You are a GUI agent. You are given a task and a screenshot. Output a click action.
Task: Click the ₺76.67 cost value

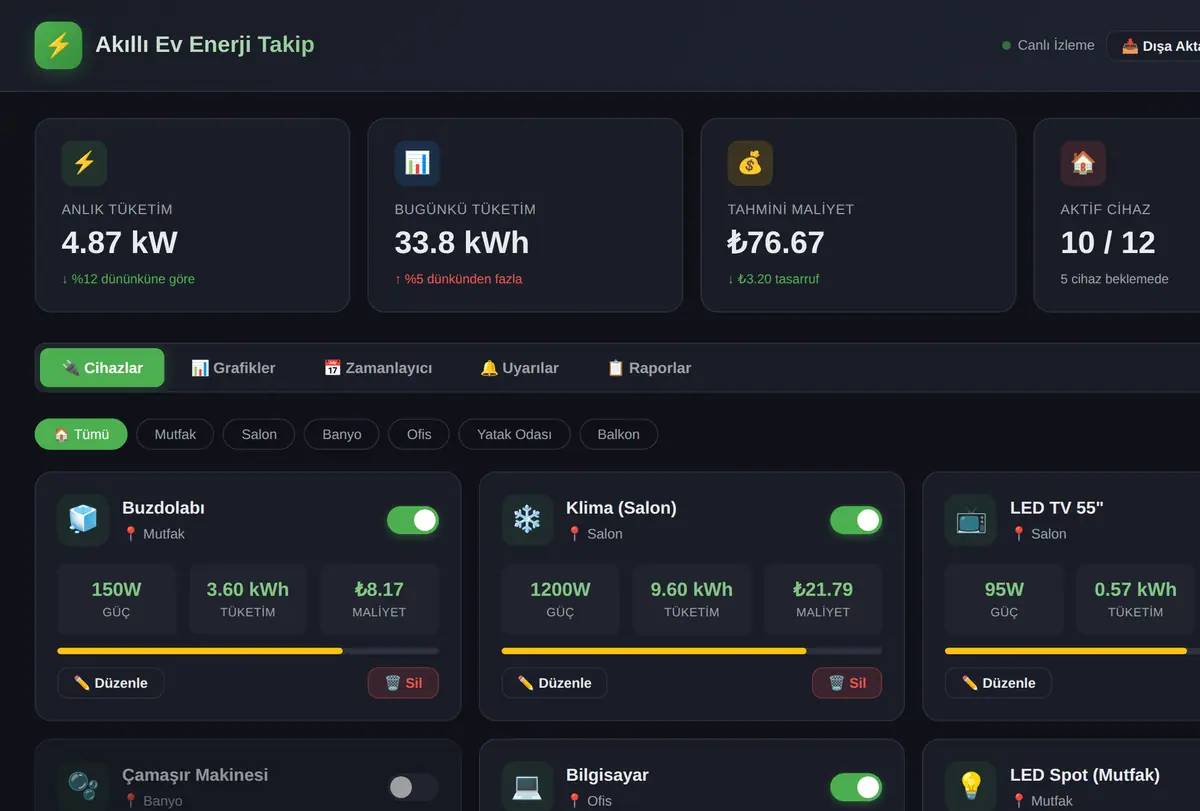[x=776, y=243]
